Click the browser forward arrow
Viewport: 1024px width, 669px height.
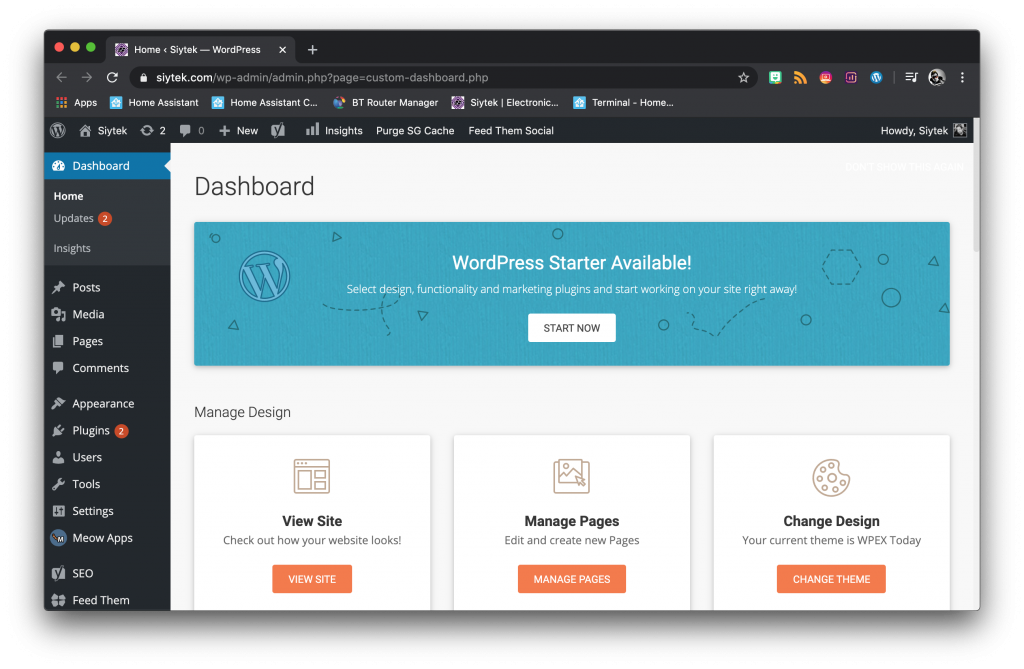tap(87, 77)
